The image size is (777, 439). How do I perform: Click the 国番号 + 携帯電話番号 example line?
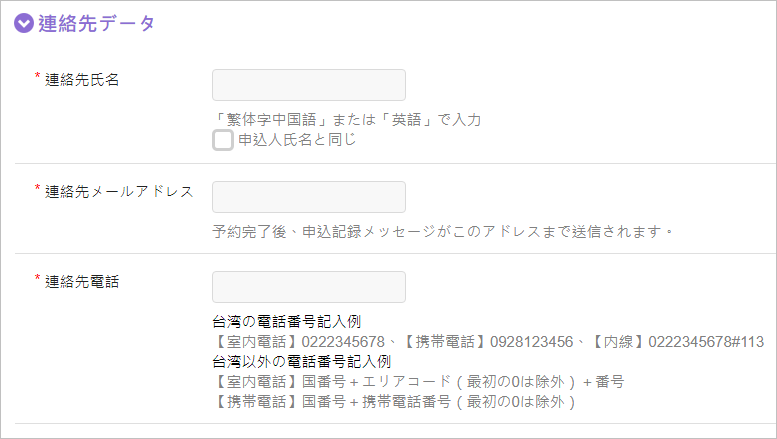click(x=395, y=402)
